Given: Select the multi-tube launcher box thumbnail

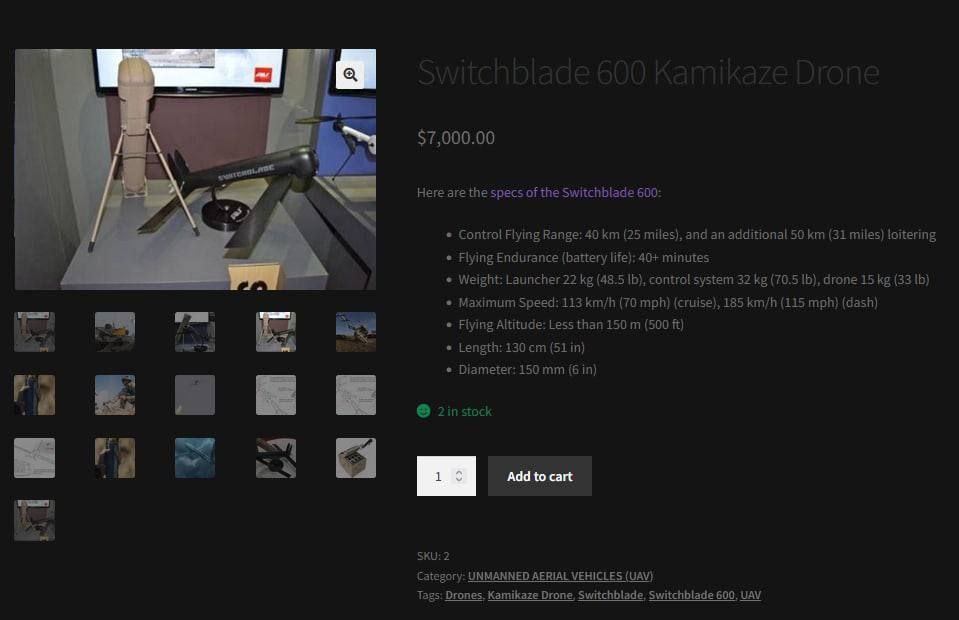Looking at the screenshot, I should 356,458.
